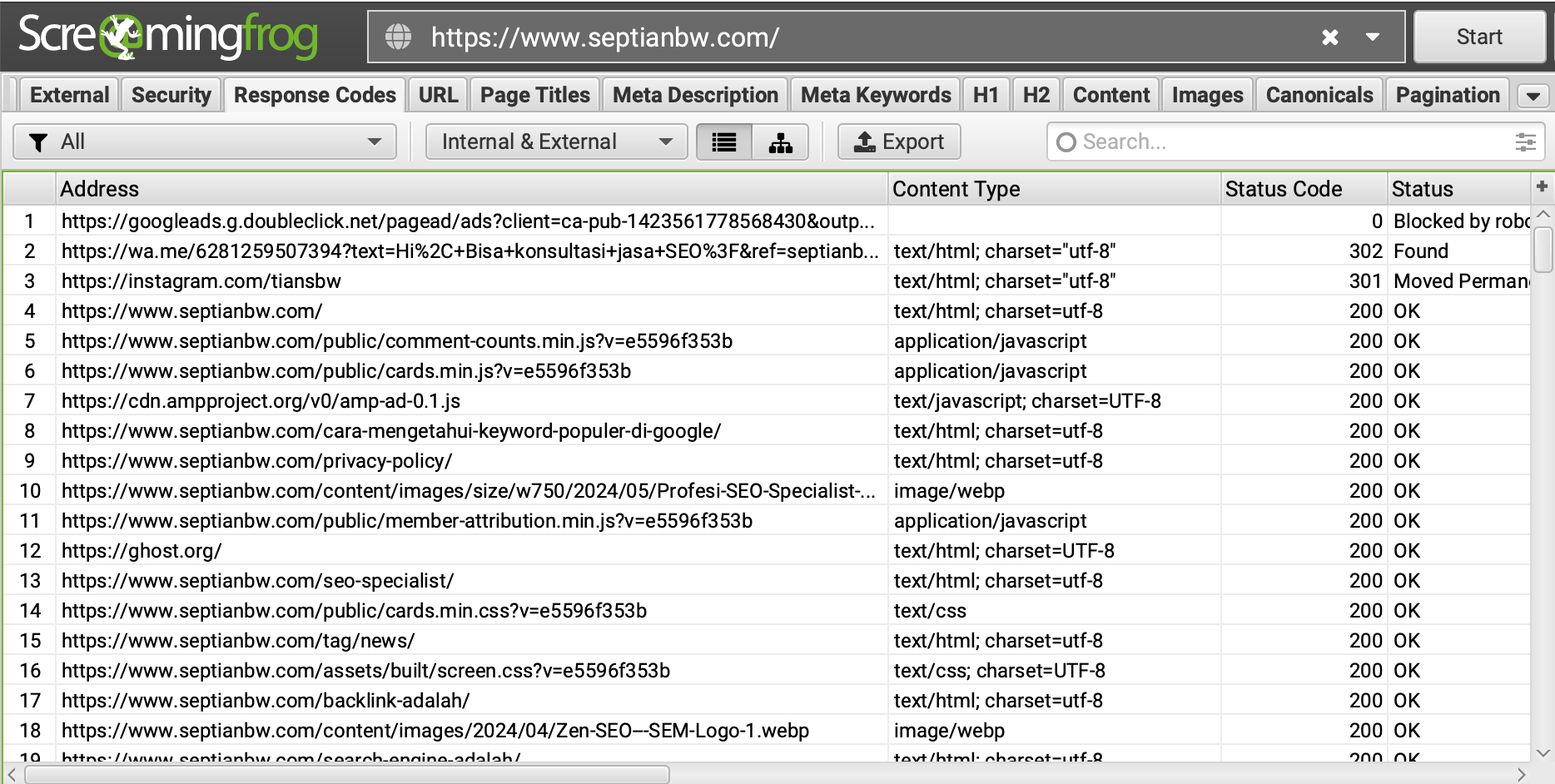Image resolution: width=1555 pixels, height=784 pixels.
Task: Select the https://www.septianbw.com/ homepage row
Action: point(766,310)
